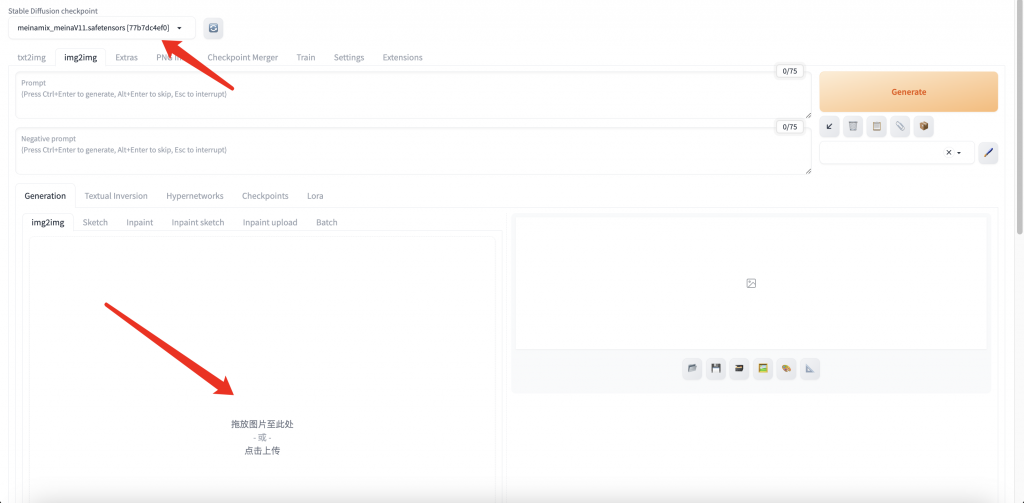Select the Inpaint sketch tab
This screenshot has height=503, width=1024.
(198, 222)
